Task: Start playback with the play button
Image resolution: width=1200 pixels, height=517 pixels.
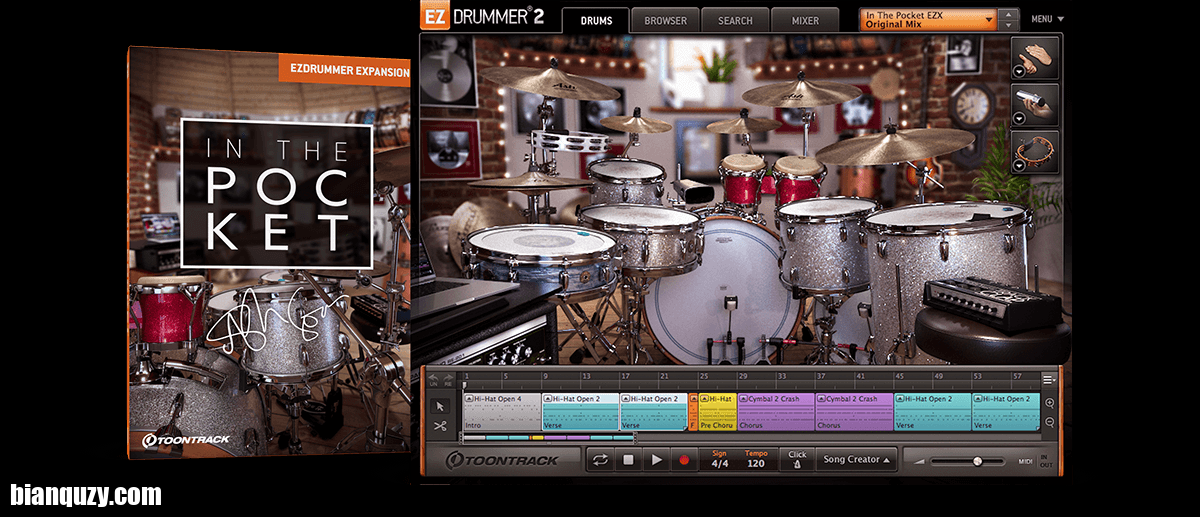Action: click(657, 460)
